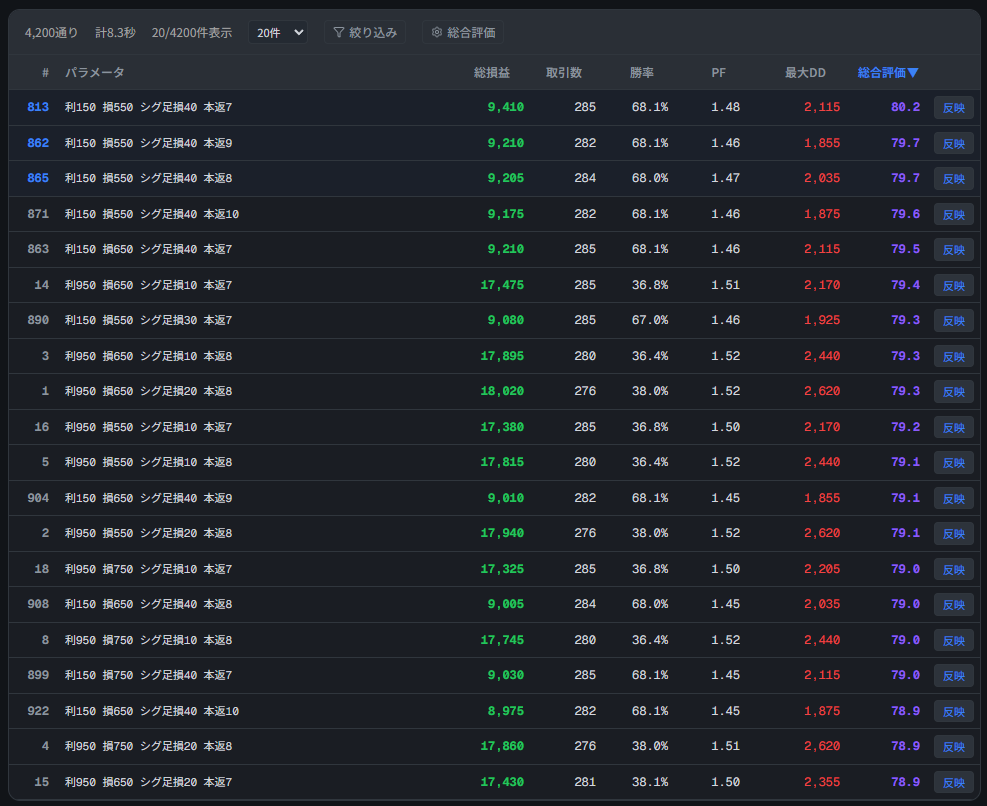
Task: Select row number 862 link
Action: tap(38, 143)
